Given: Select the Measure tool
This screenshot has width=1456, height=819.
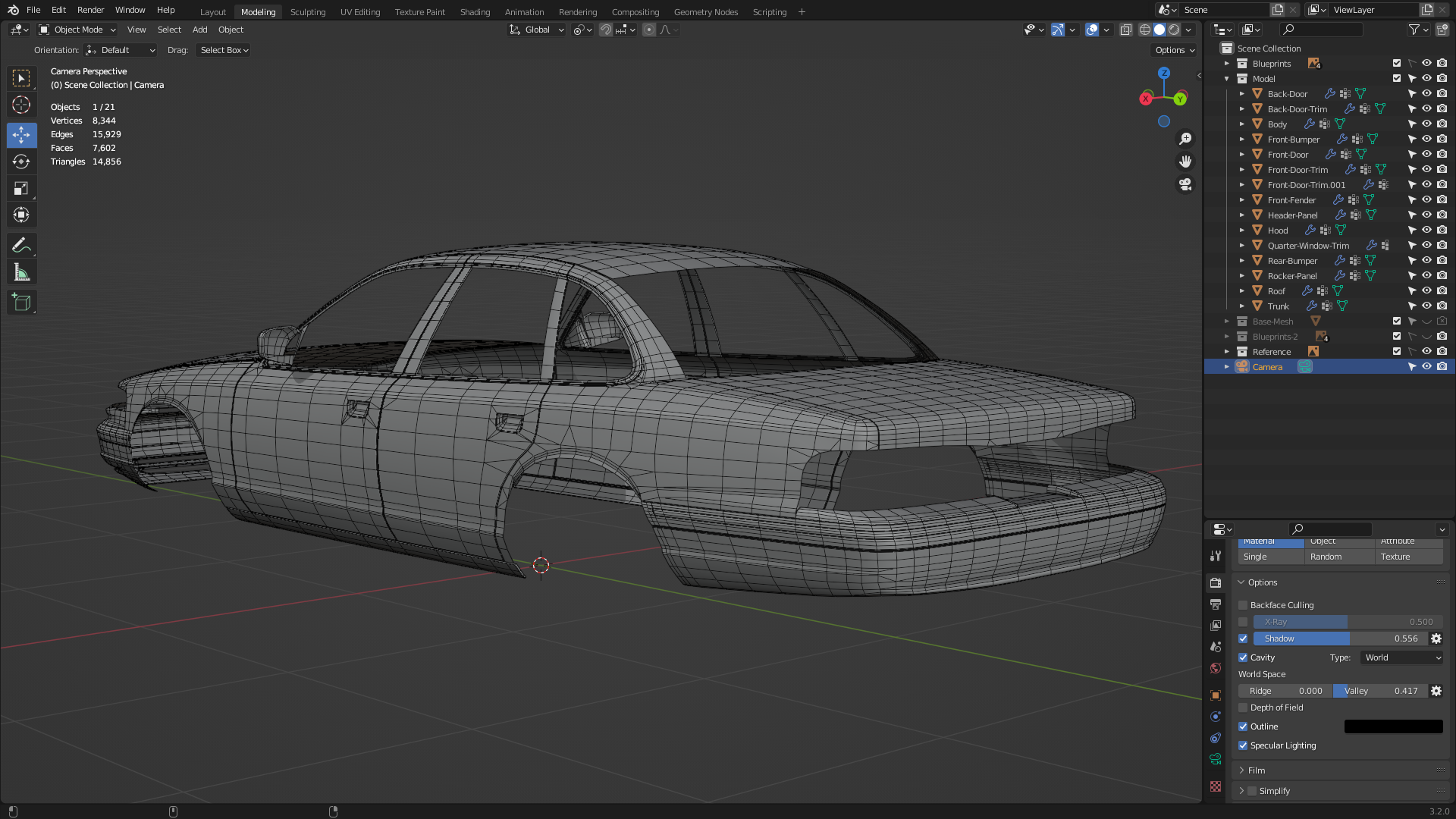Looking at the screenshot, I should tap(21, 273).
